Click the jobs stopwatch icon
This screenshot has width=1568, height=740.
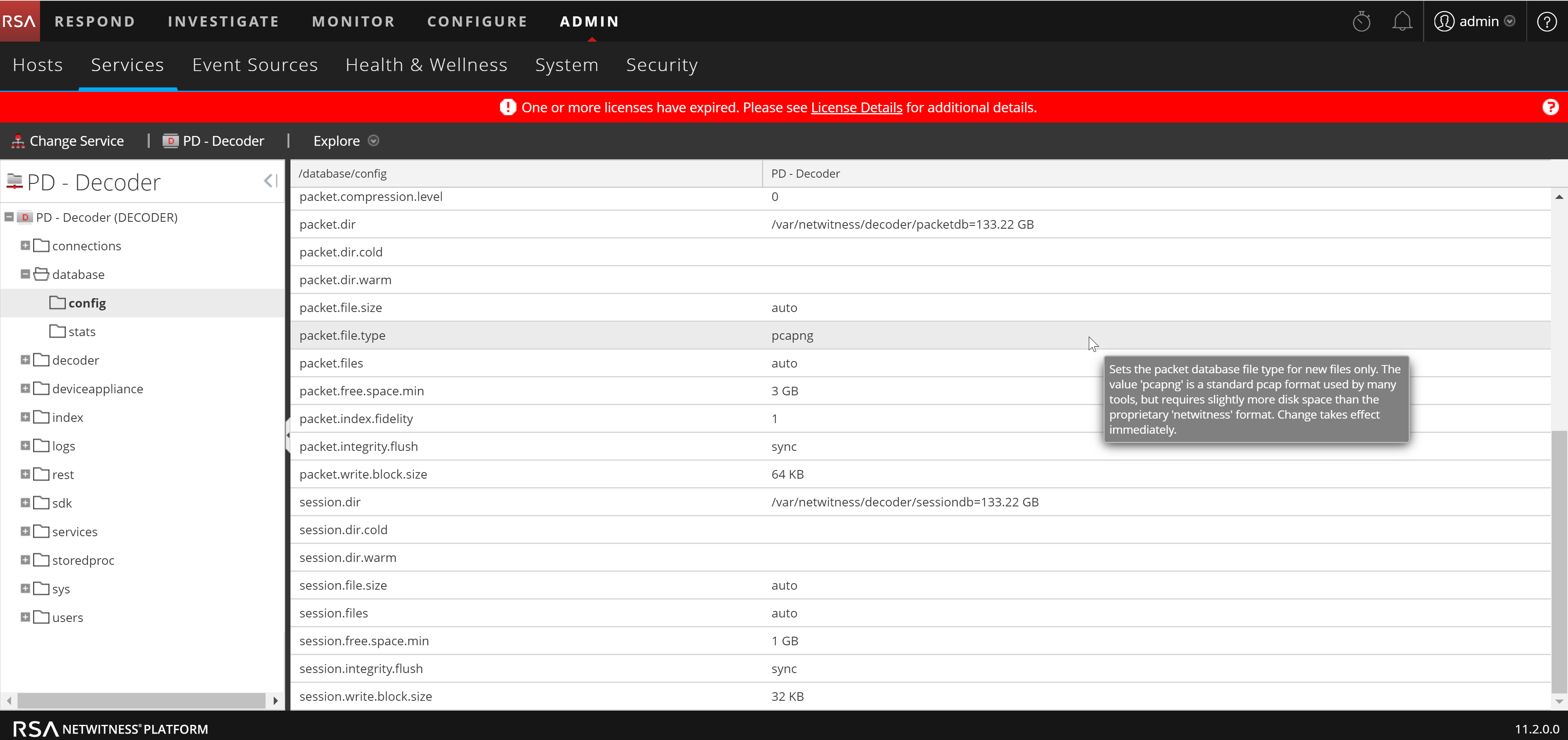tap(1362, 21)
